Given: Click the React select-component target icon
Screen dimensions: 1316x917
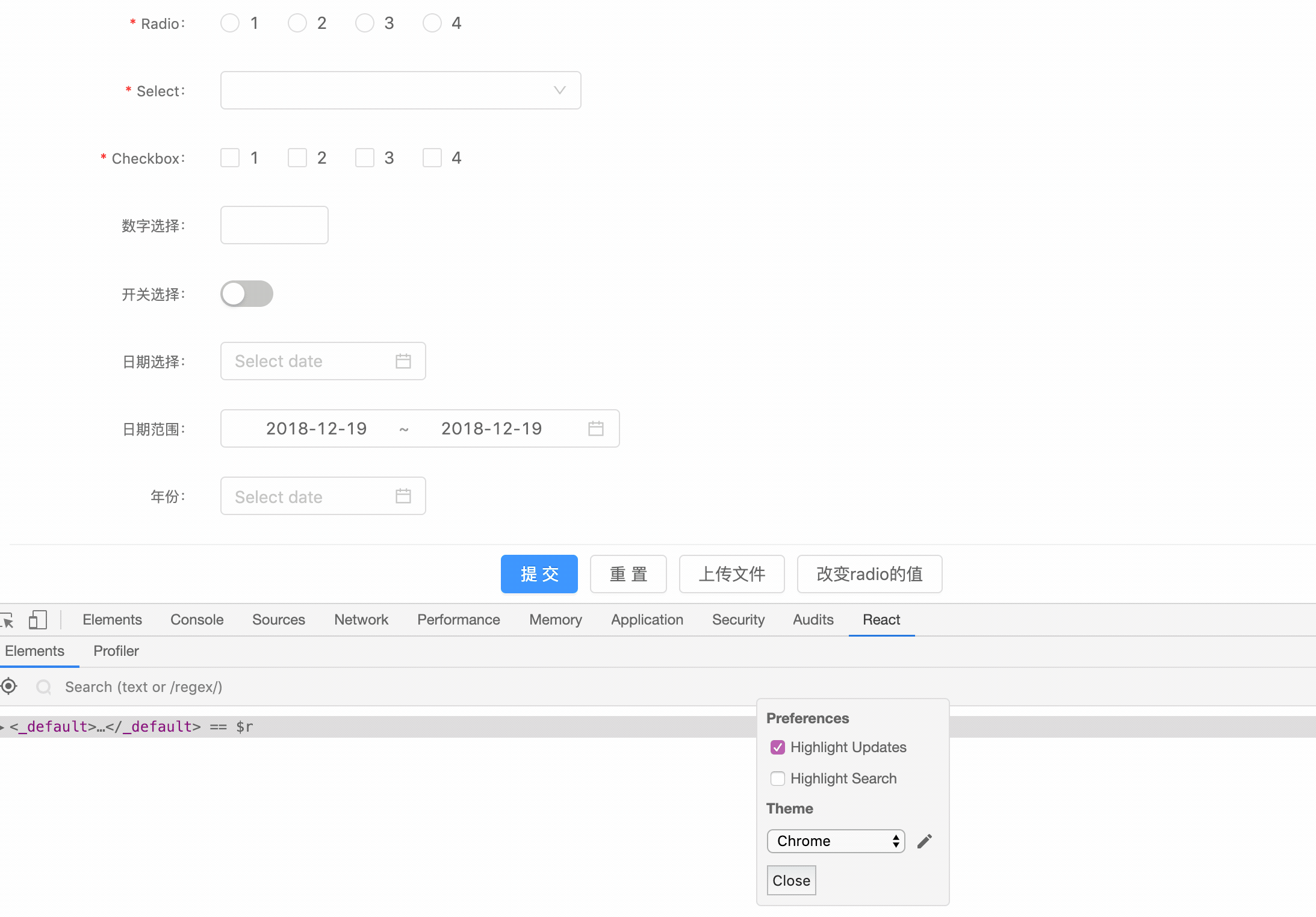Looking at the screenshot, I should pyautogui.click(x=9, y=686).
